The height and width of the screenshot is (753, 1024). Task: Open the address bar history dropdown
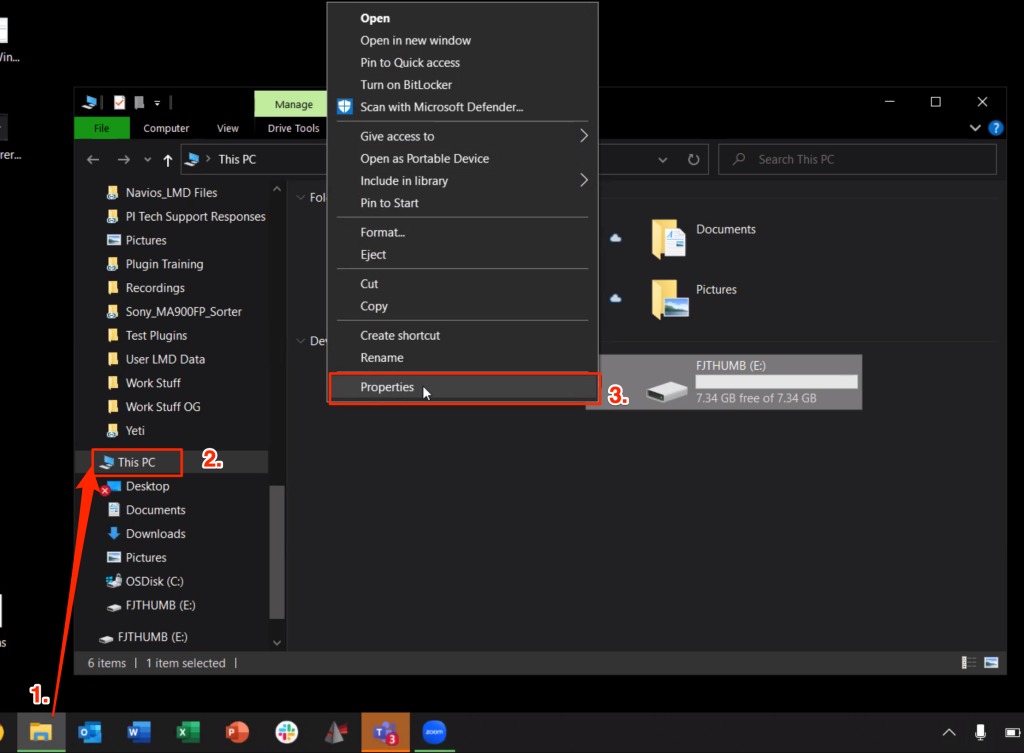click(662, 160)
